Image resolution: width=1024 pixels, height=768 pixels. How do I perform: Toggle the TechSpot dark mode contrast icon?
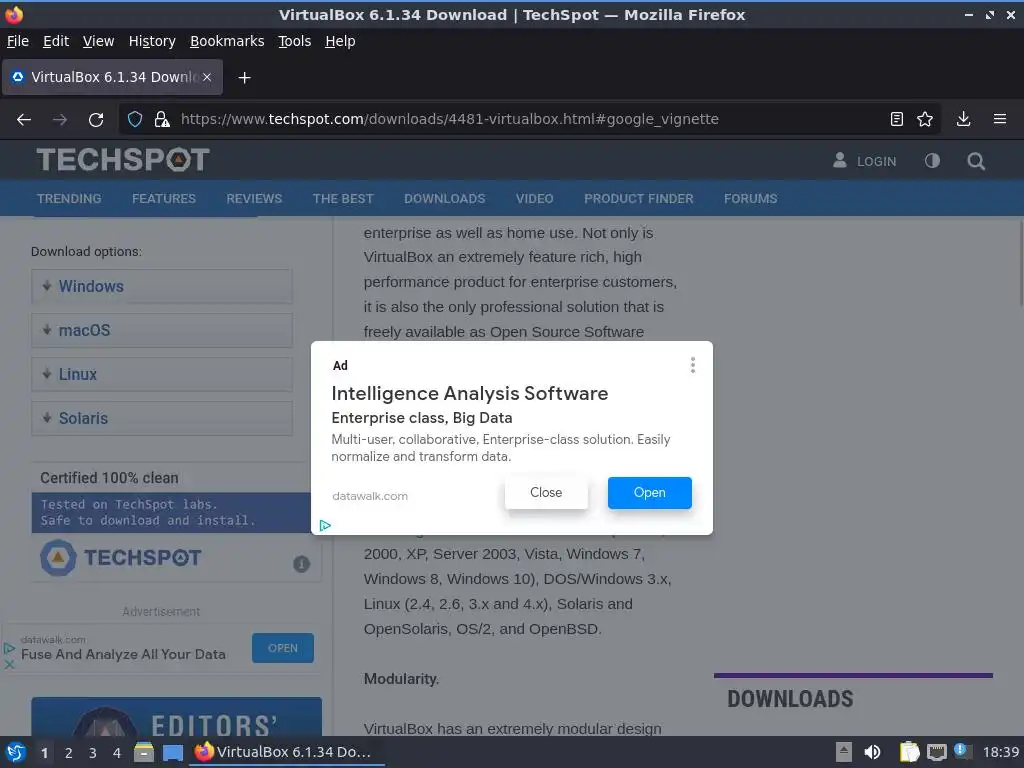(932, 161)
